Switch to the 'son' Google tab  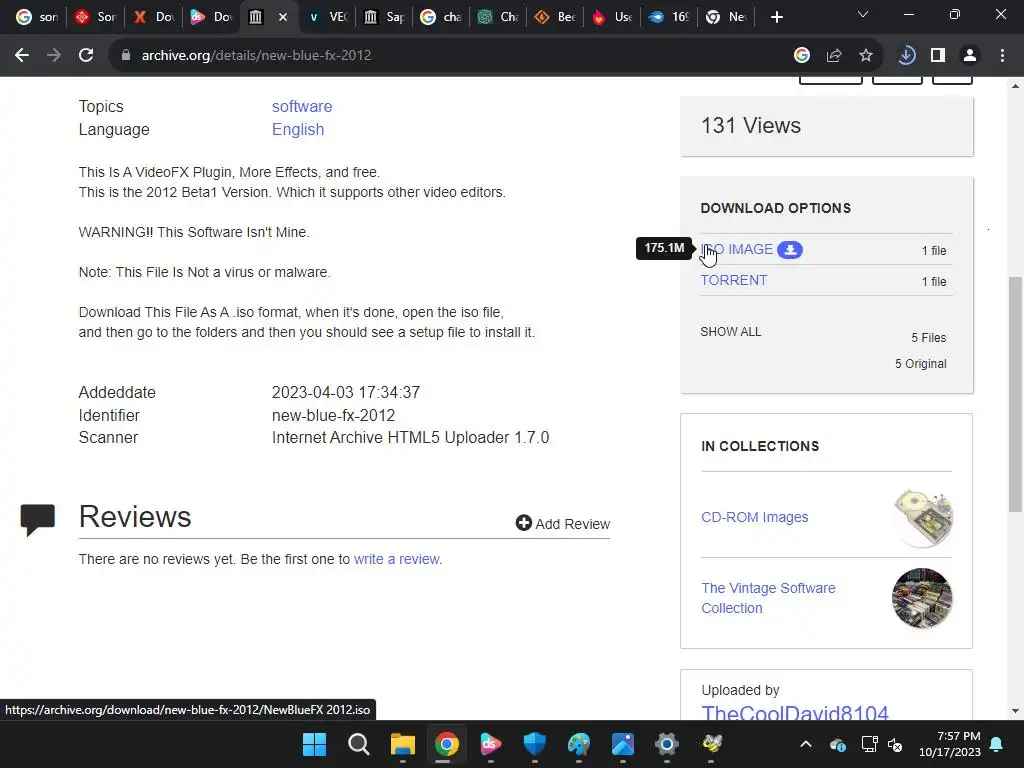[x=37, y=17]
